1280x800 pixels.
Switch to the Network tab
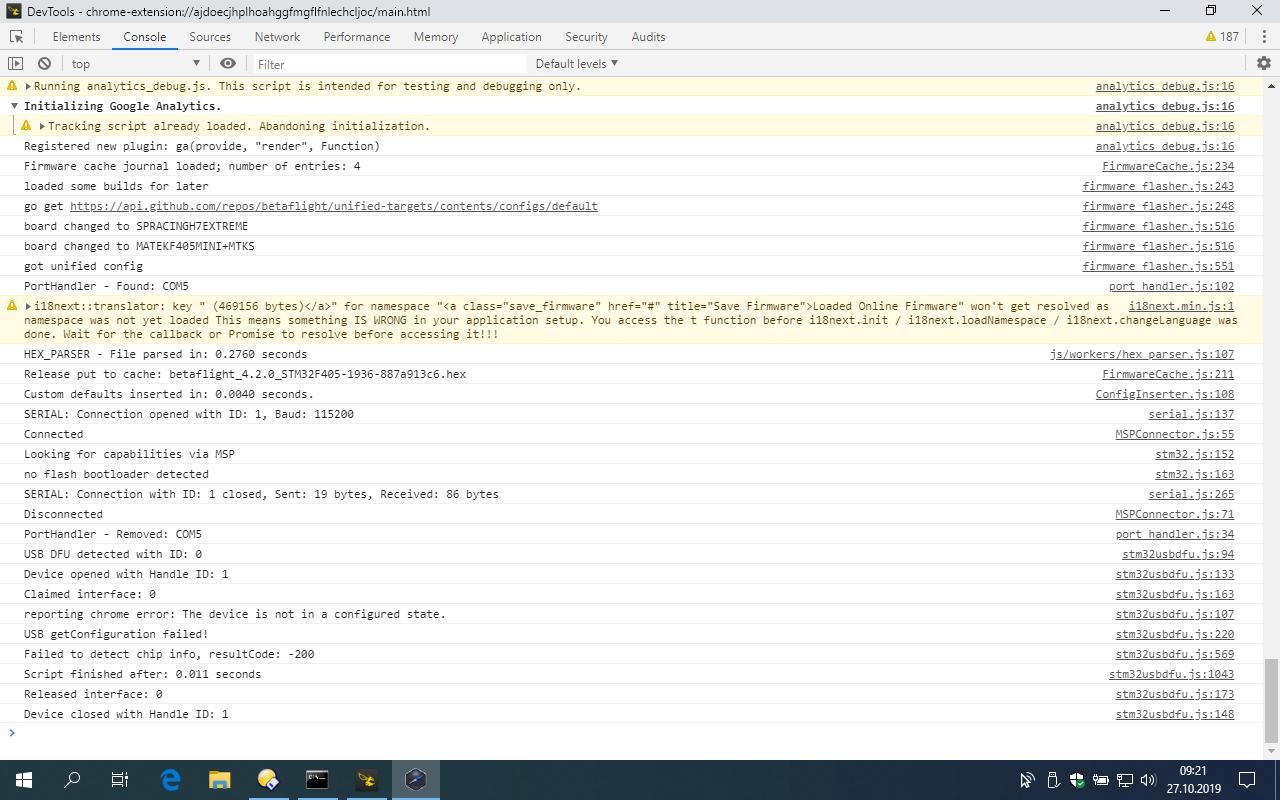pyautogui.click(x=276, y=36)
